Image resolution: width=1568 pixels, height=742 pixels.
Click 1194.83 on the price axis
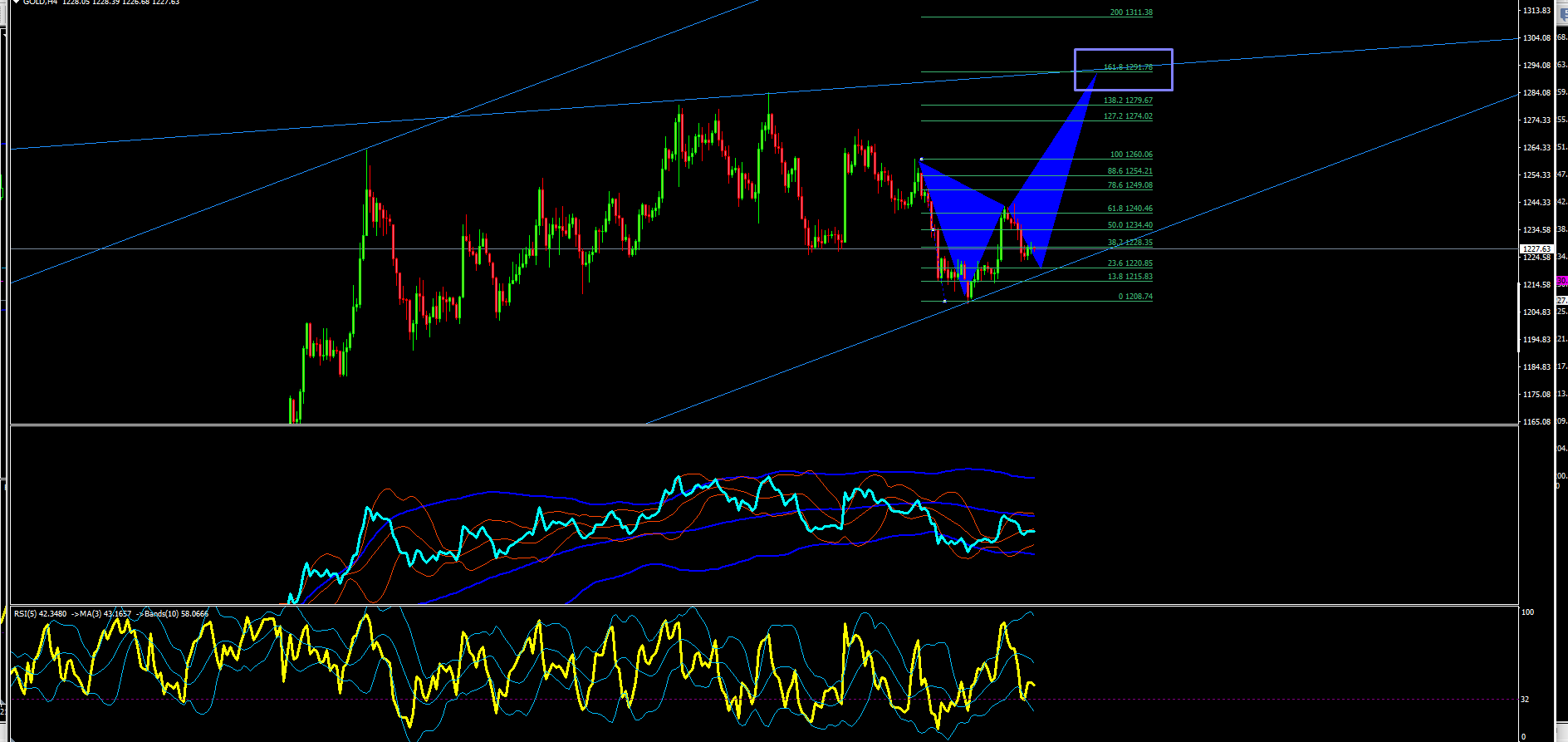(x=1536, y=340)
